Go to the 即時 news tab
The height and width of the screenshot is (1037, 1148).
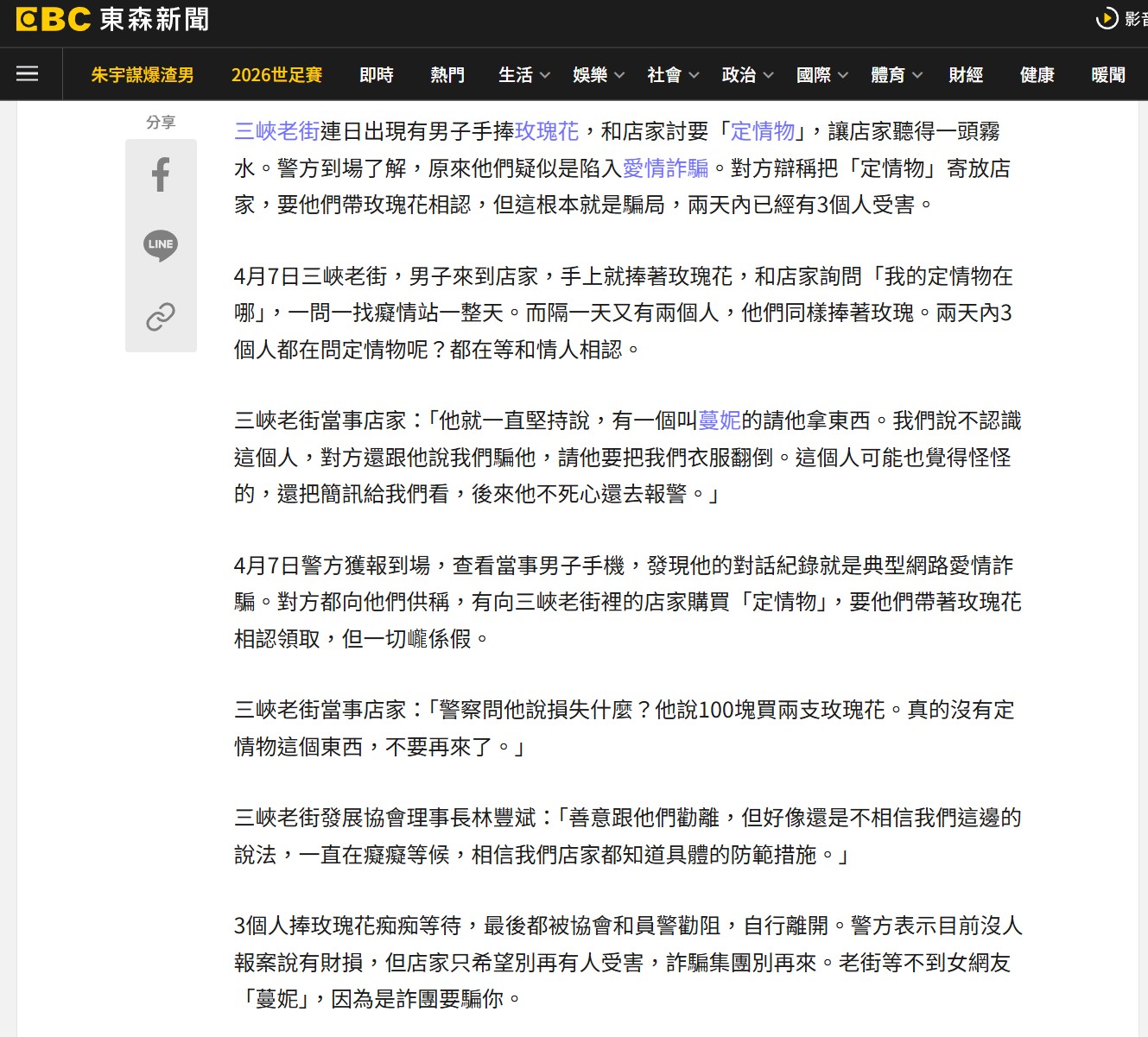tap(377, 75)
